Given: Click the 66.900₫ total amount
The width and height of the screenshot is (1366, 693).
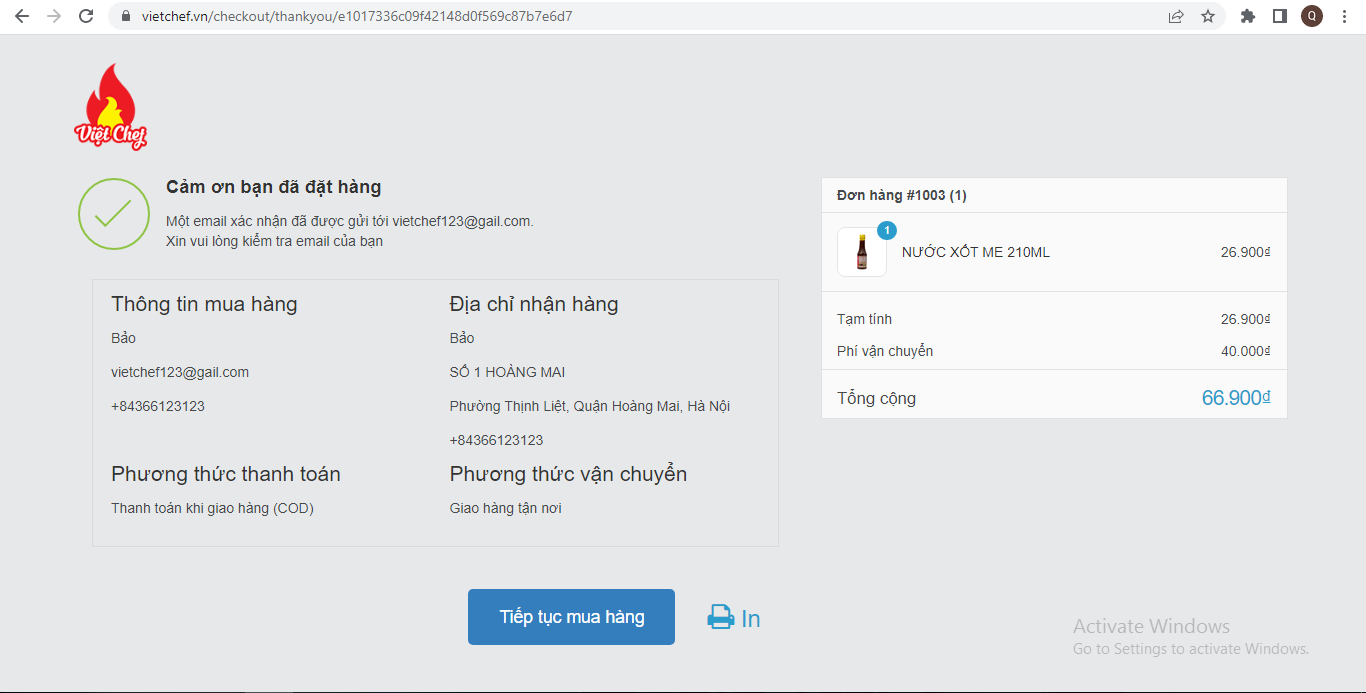Looking at the screenshot, I should point(1235,398).
